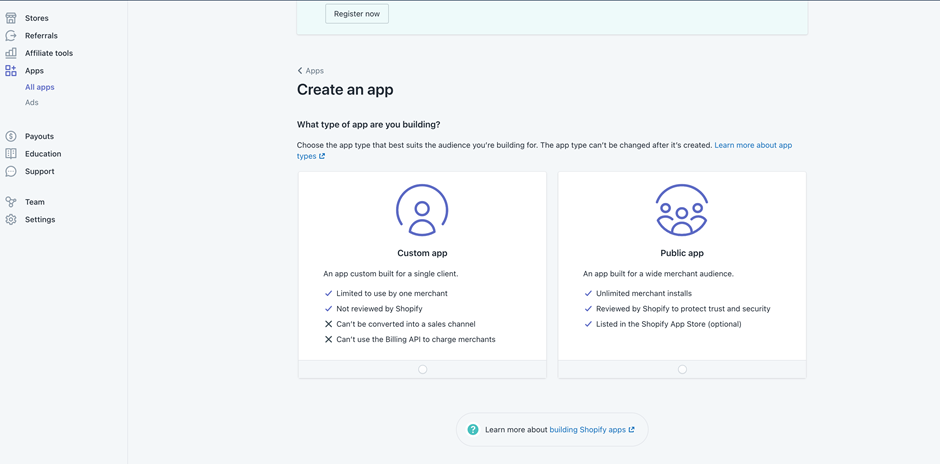
Task: Open All apps submenu item
Action: point(40,87)
